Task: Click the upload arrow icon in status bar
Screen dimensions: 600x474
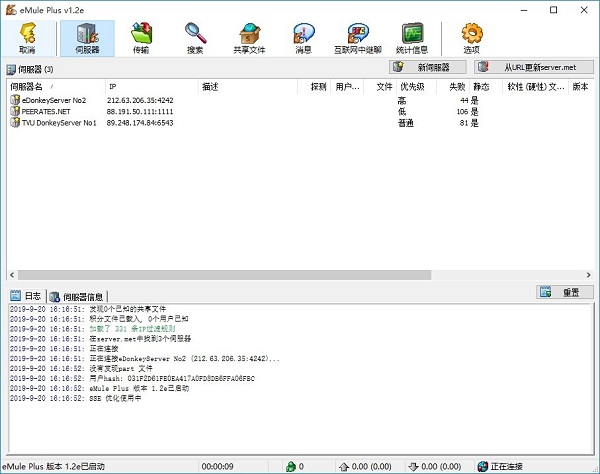Action: tap(344, 467)
